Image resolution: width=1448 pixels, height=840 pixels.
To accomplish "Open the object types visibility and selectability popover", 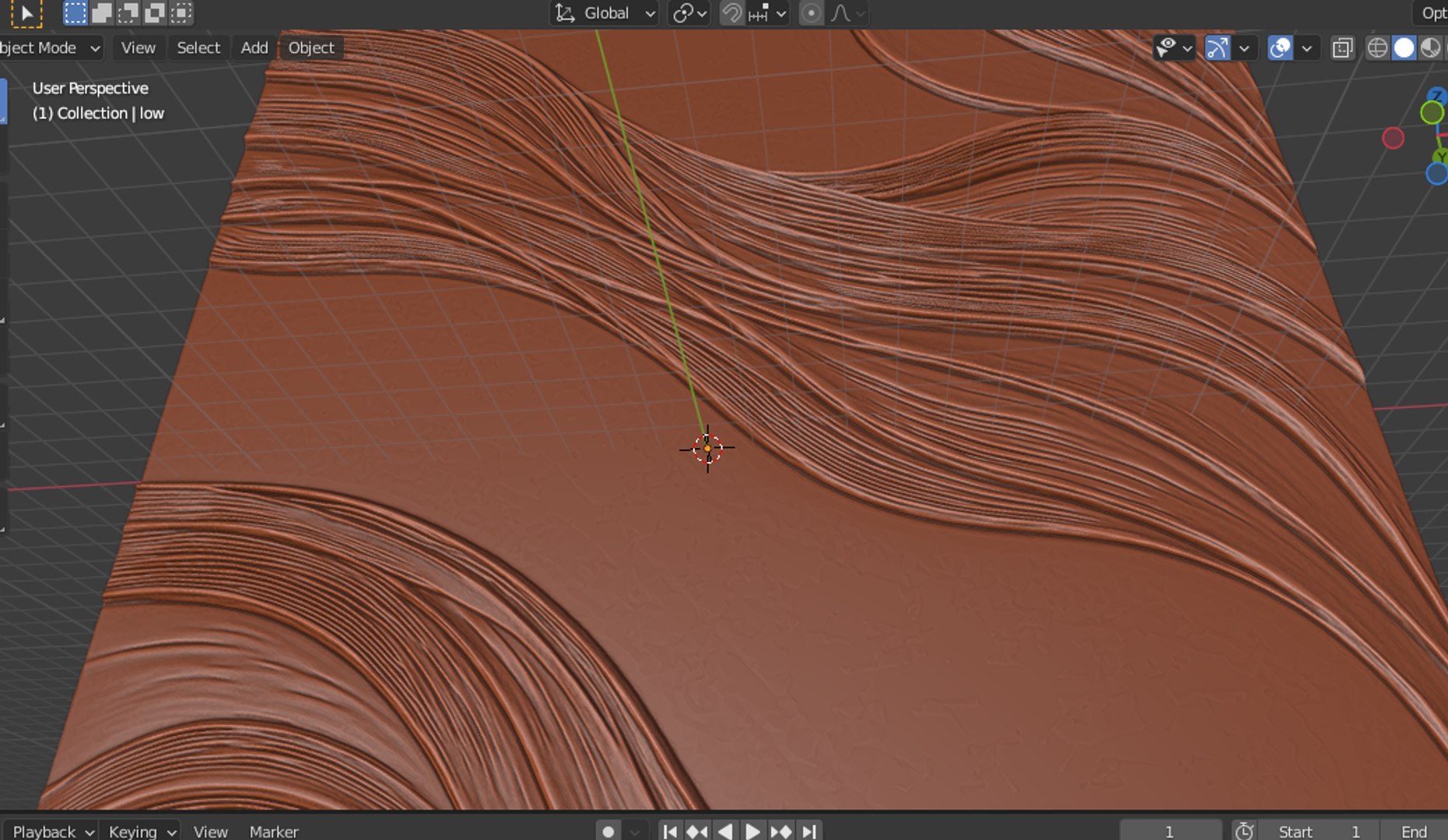I will [1174, 48].
